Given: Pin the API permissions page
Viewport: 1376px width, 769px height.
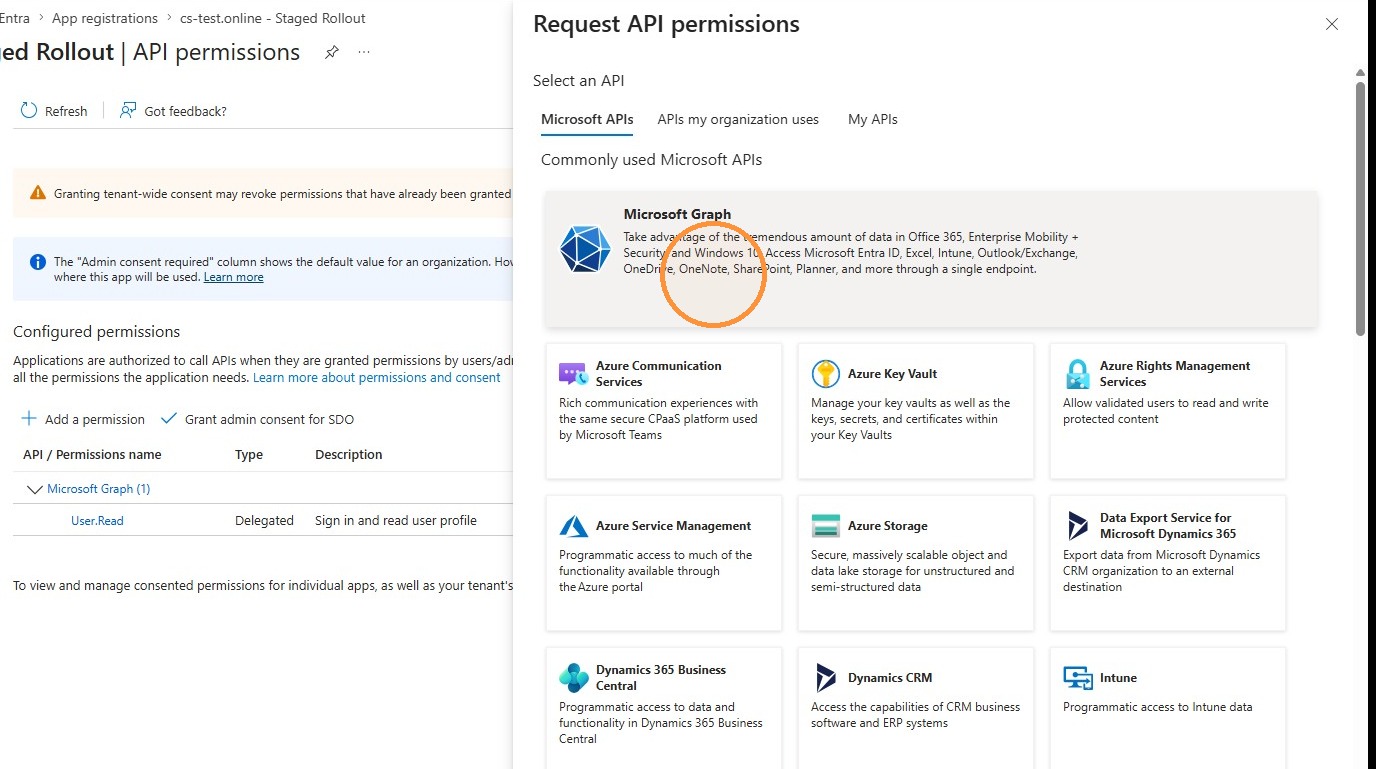Looking at the screenshot, I should click(x=332, y=52).
